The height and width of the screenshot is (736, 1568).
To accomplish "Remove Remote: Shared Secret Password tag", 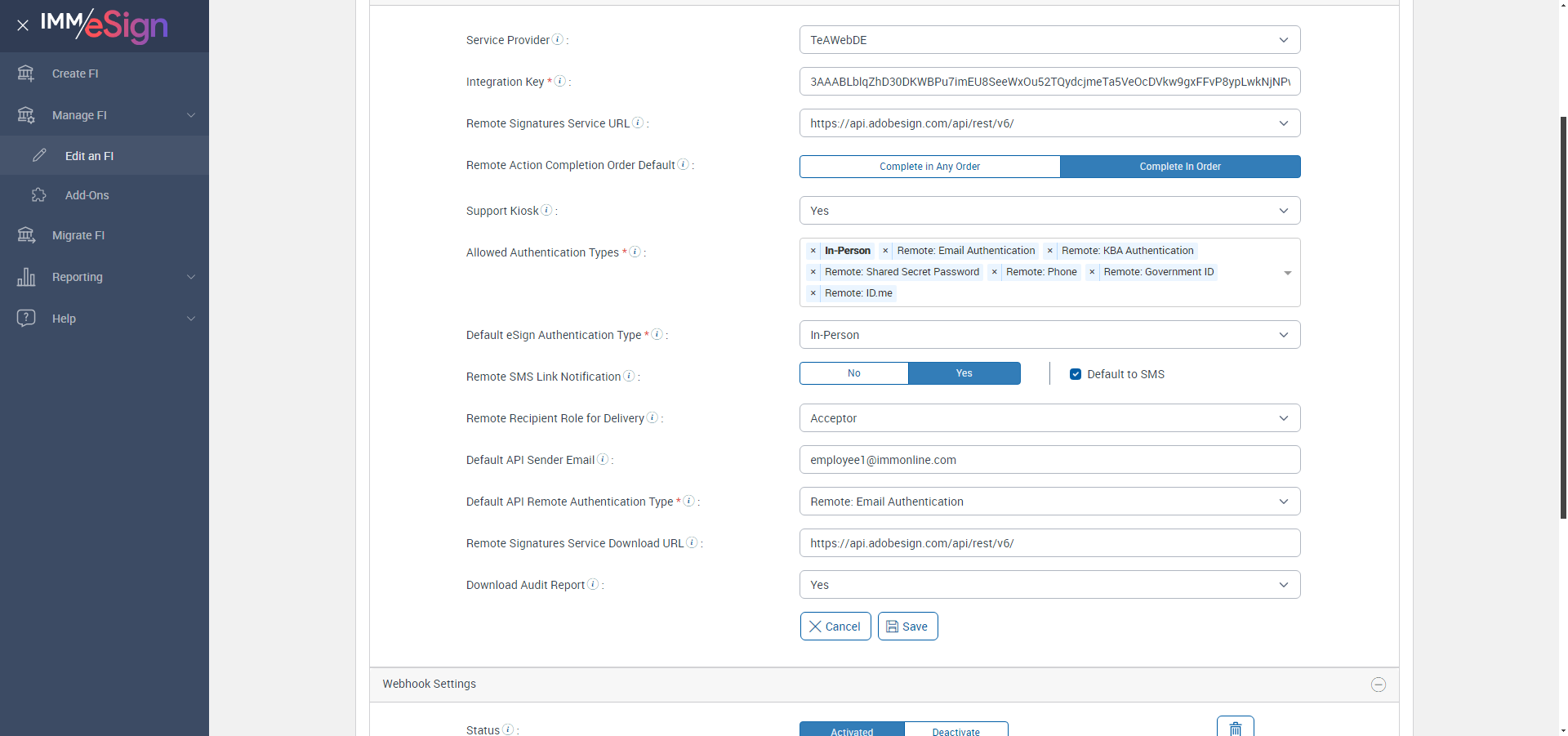I will 813,272.
